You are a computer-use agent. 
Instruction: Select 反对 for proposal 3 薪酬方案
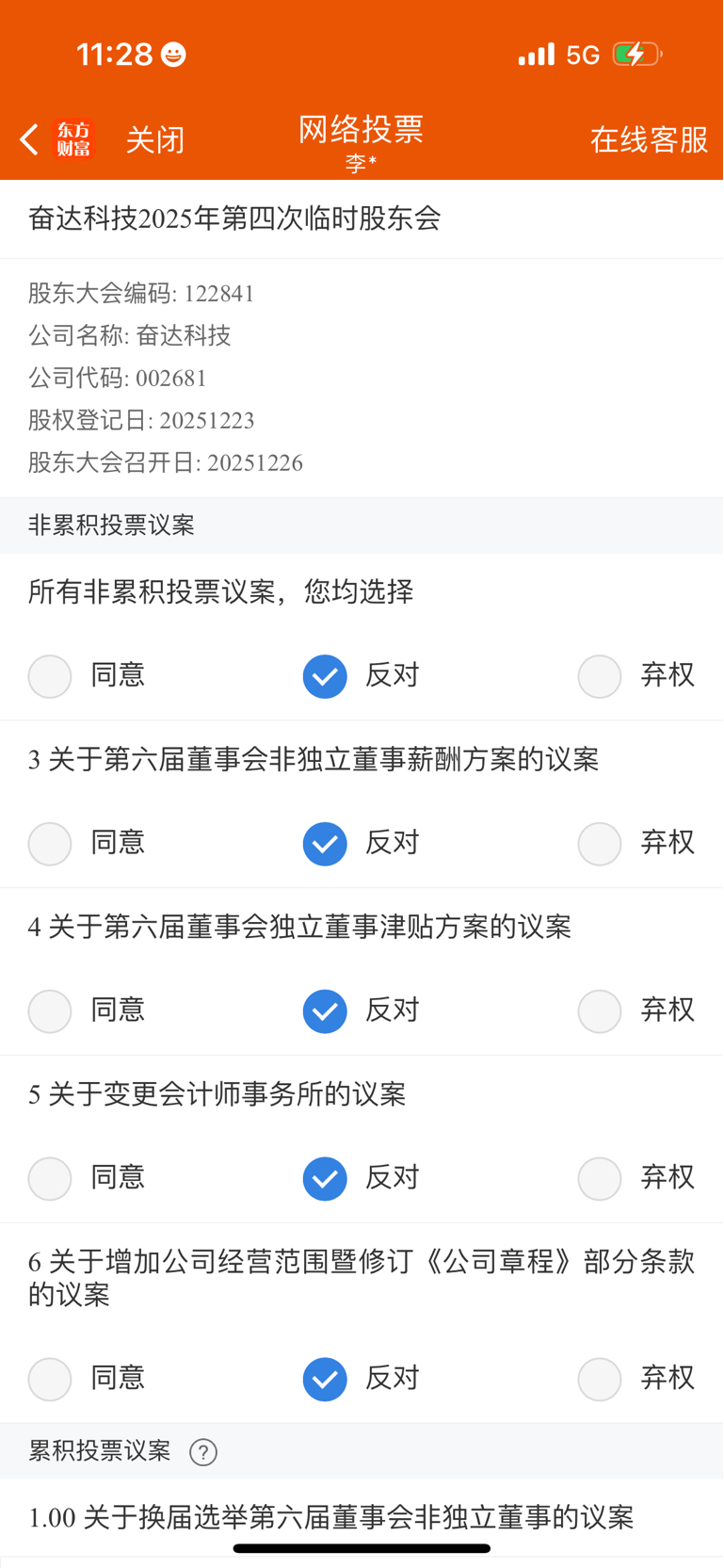pos(325,844)
